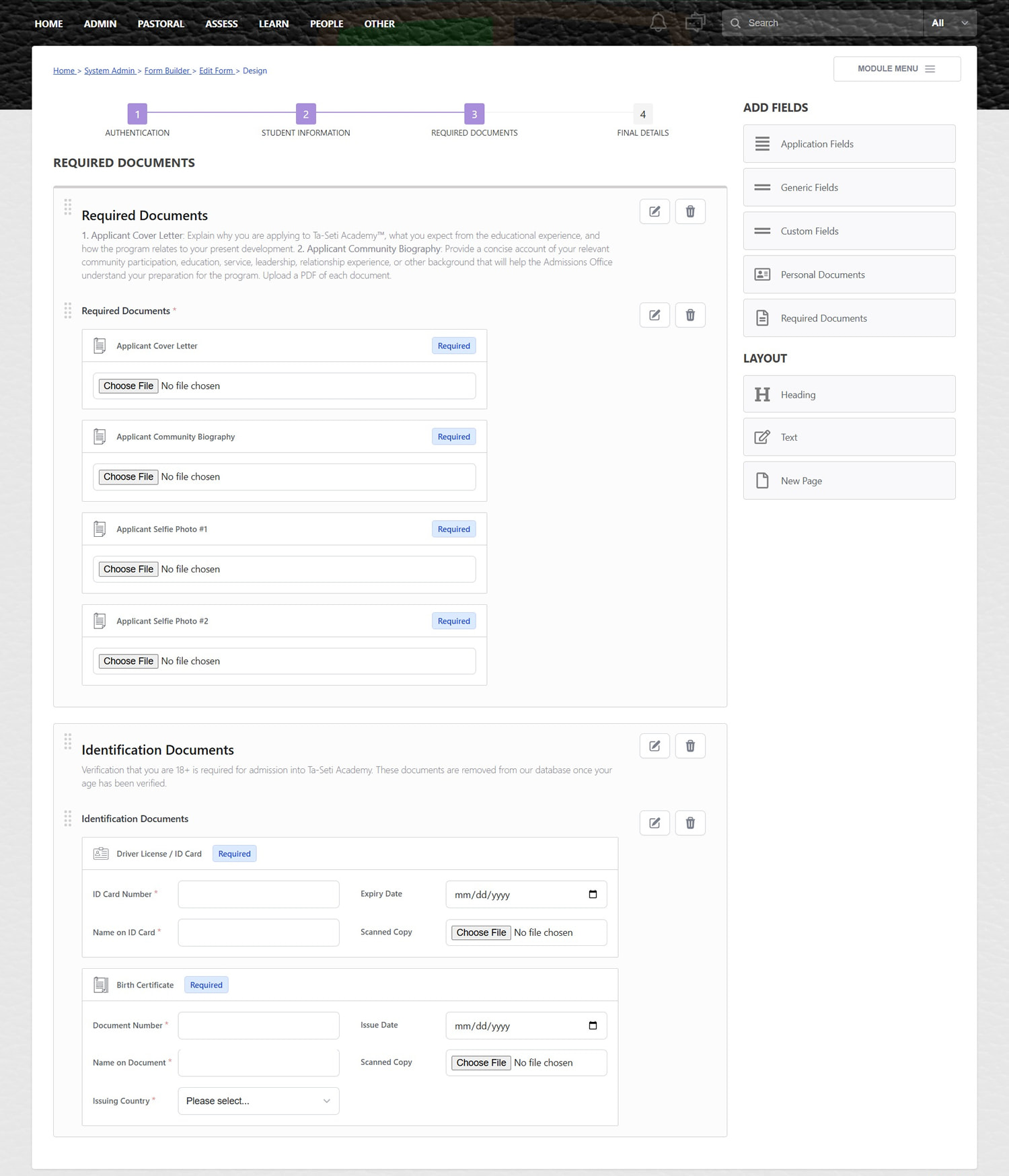Viewport: 1009px width, 1176px height.
Task: Go to step 1 Authentication
Action: coord(137,114)
